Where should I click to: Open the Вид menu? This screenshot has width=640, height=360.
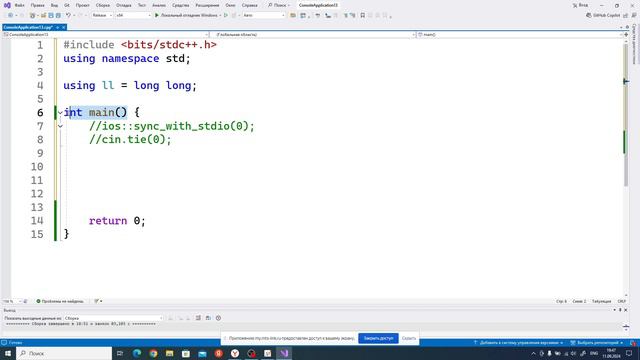point(54,5)
